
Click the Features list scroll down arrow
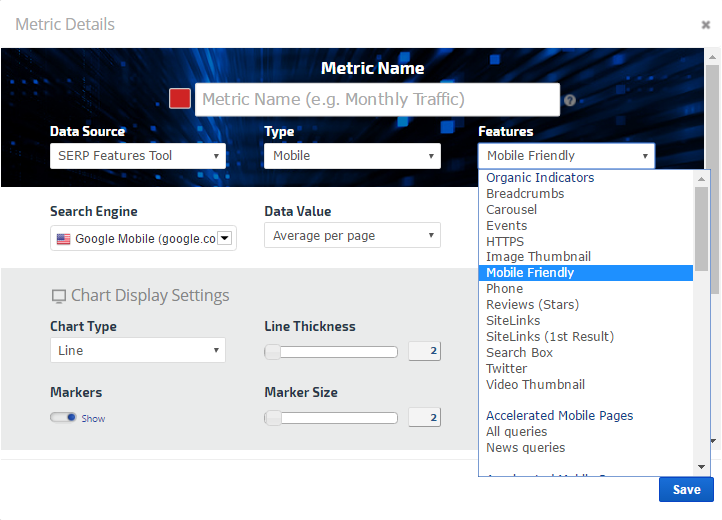702,467
